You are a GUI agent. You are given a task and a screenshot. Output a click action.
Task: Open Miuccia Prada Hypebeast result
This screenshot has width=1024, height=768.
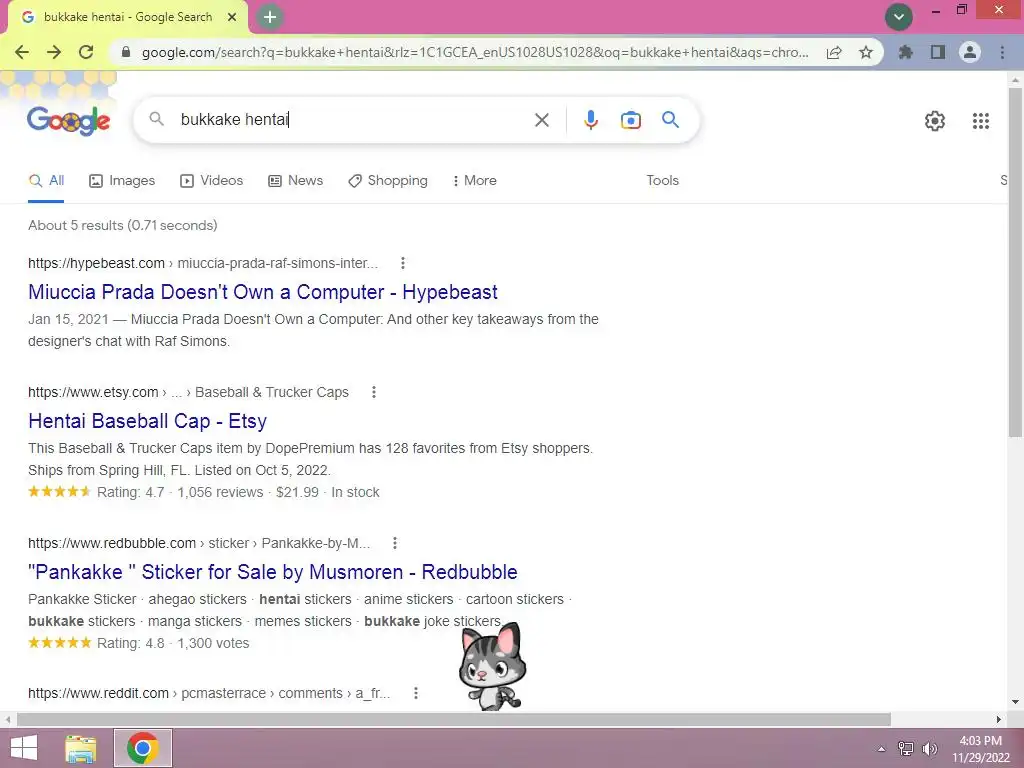pyautogui.click(x=263, y=292)
